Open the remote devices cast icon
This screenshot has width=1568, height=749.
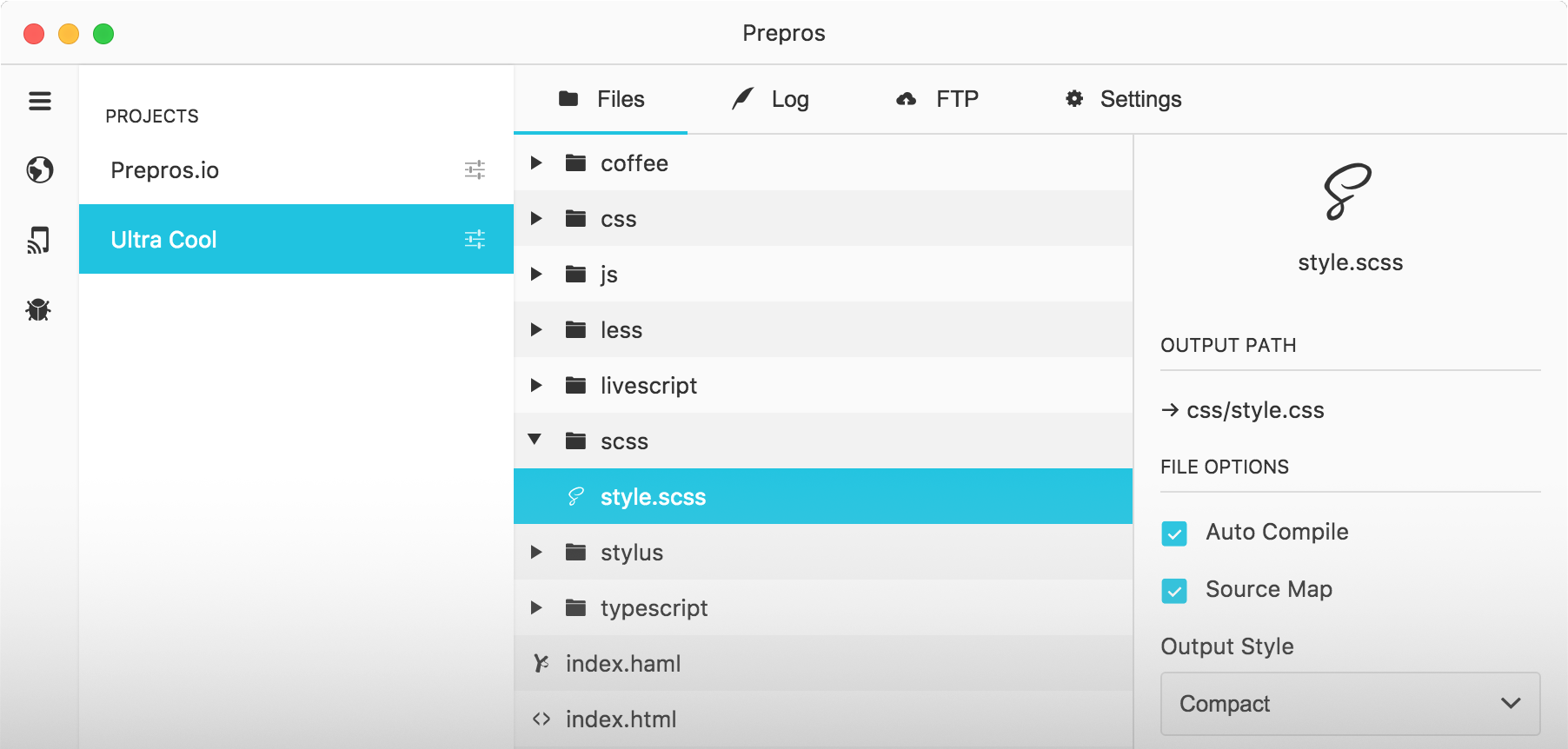pos(39,240)
